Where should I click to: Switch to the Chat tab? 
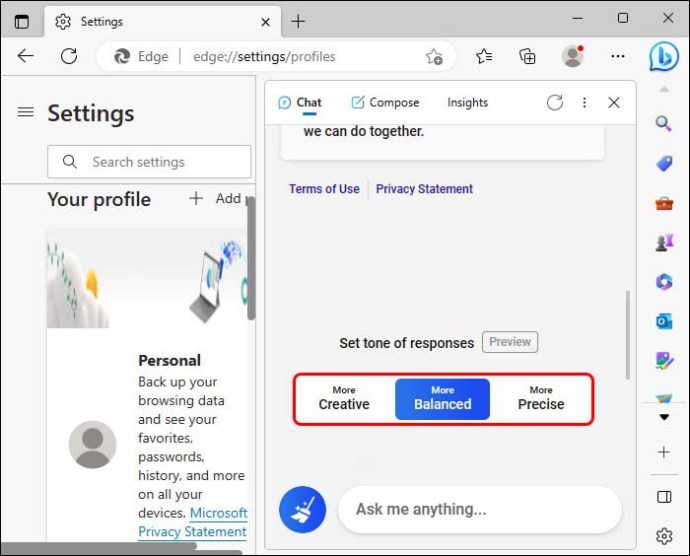click(x=300, y=103)
